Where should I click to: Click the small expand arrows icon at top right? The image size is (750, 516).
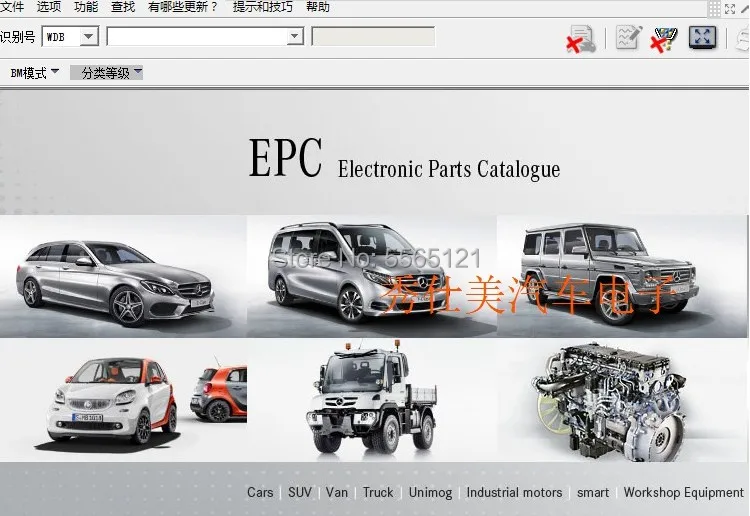click(x=730, y=9)
